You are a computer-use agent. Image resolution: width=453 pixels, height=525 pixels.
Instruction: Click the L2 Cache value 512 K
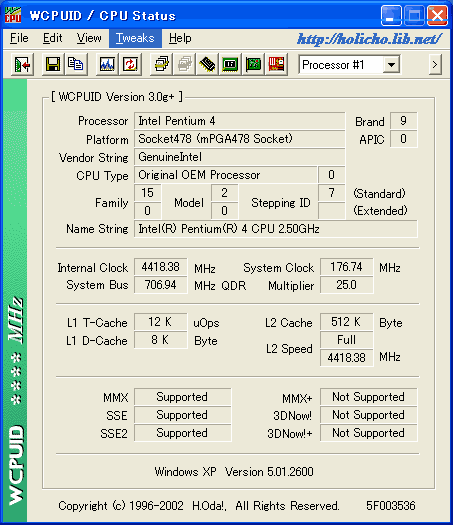[347, 322]
